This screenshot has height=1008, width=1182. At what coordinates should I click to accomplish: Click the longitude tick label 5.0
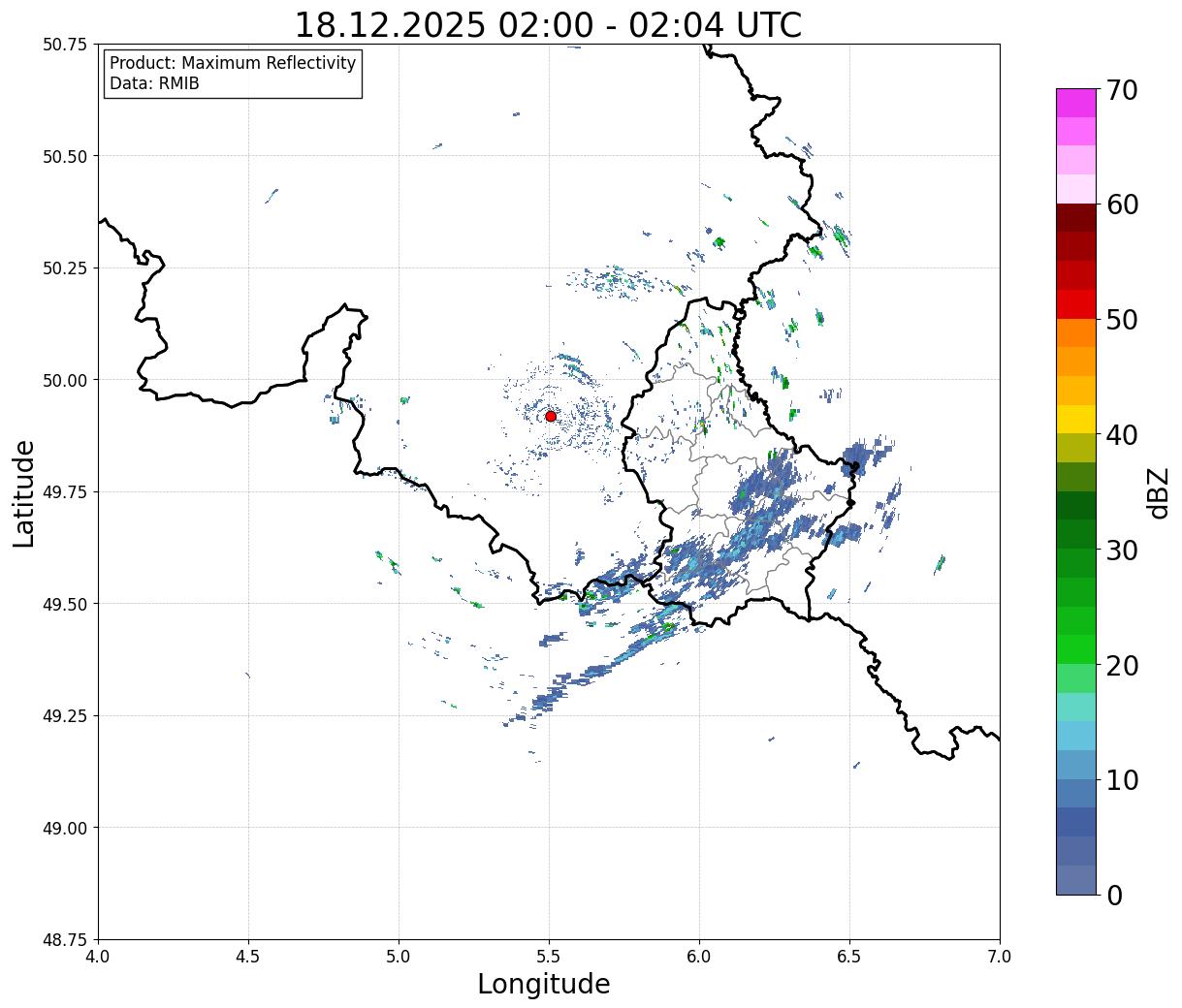point(399,956)
